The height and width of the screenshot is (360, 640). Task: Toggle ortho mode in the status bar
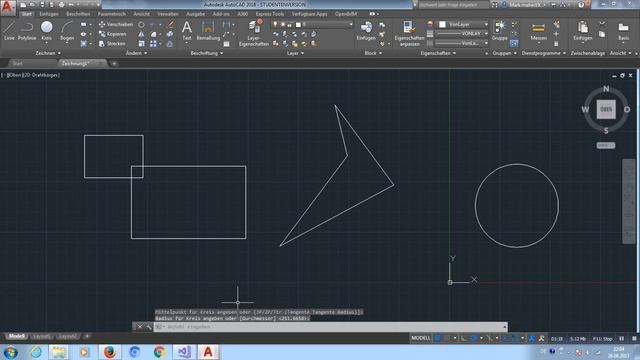464,338
